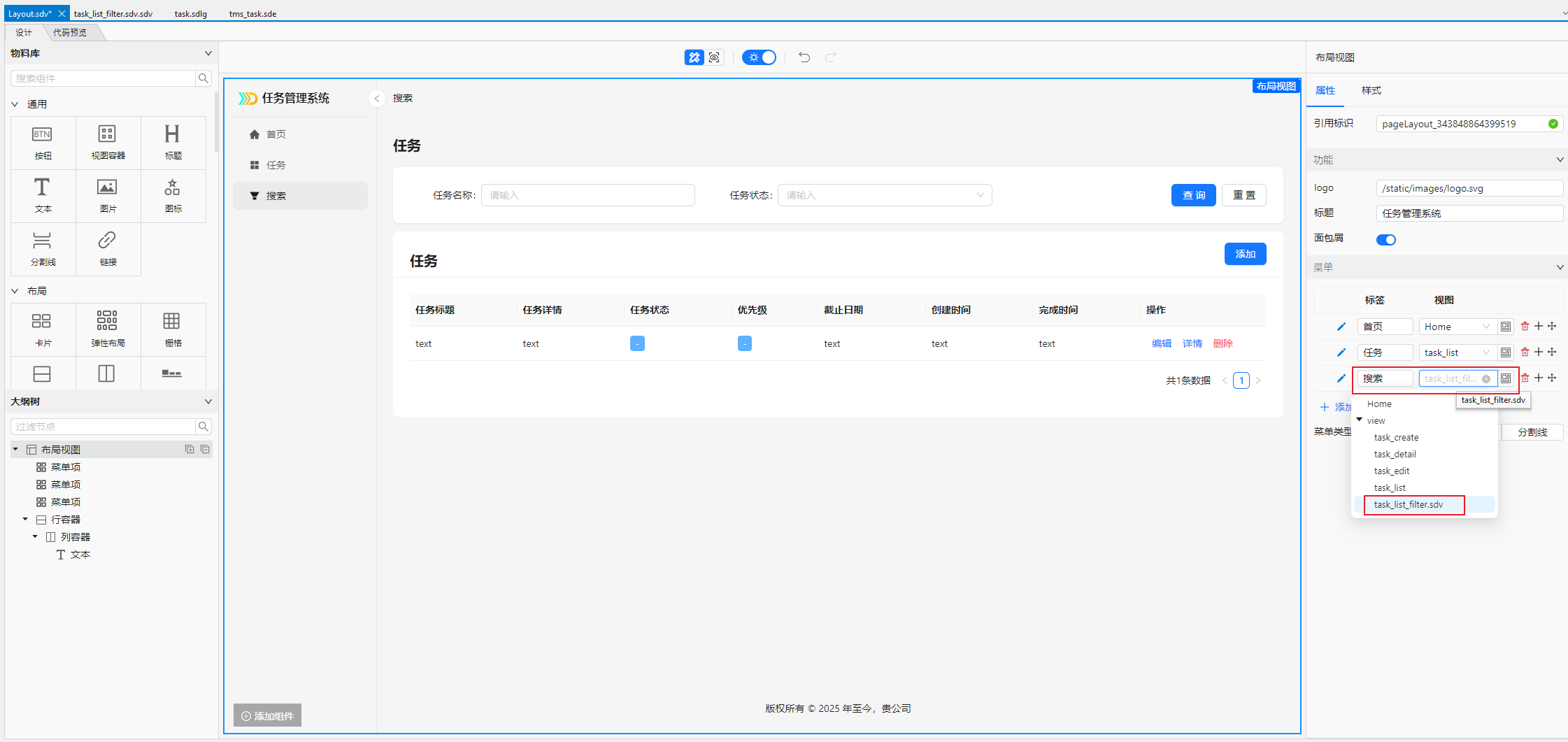Redo the last action
Image resolution: width=1568 pixels, height=742 pixels.
pyautogui.click(x=831, y=57)
